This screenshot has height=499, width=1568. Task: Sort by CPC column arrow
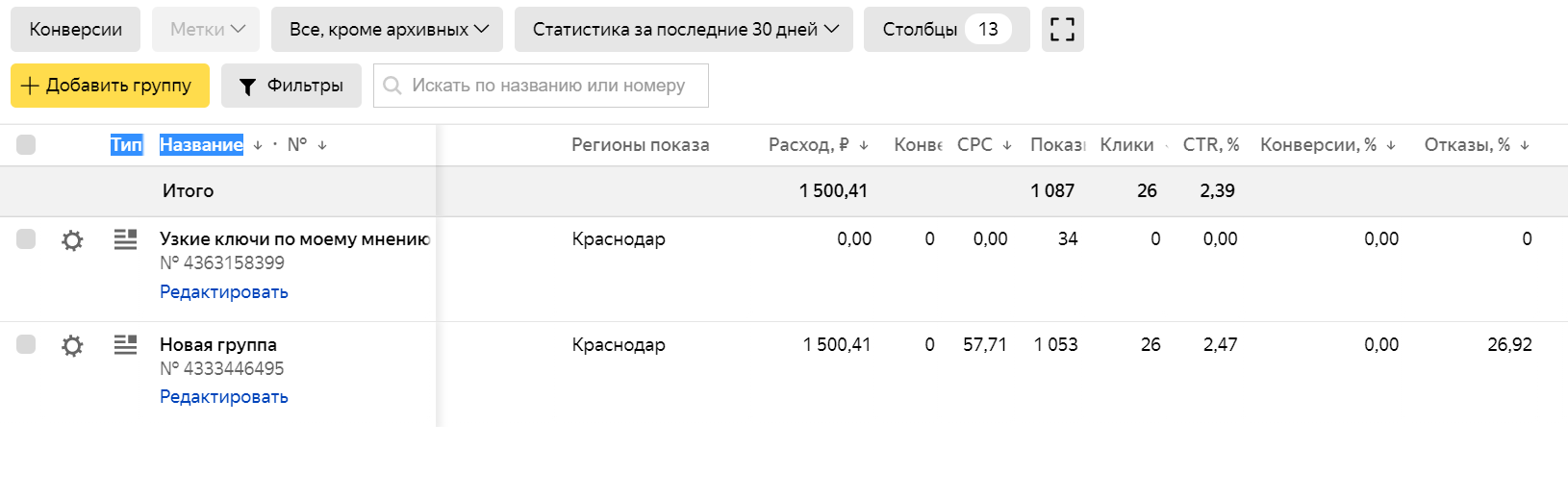1007,145
